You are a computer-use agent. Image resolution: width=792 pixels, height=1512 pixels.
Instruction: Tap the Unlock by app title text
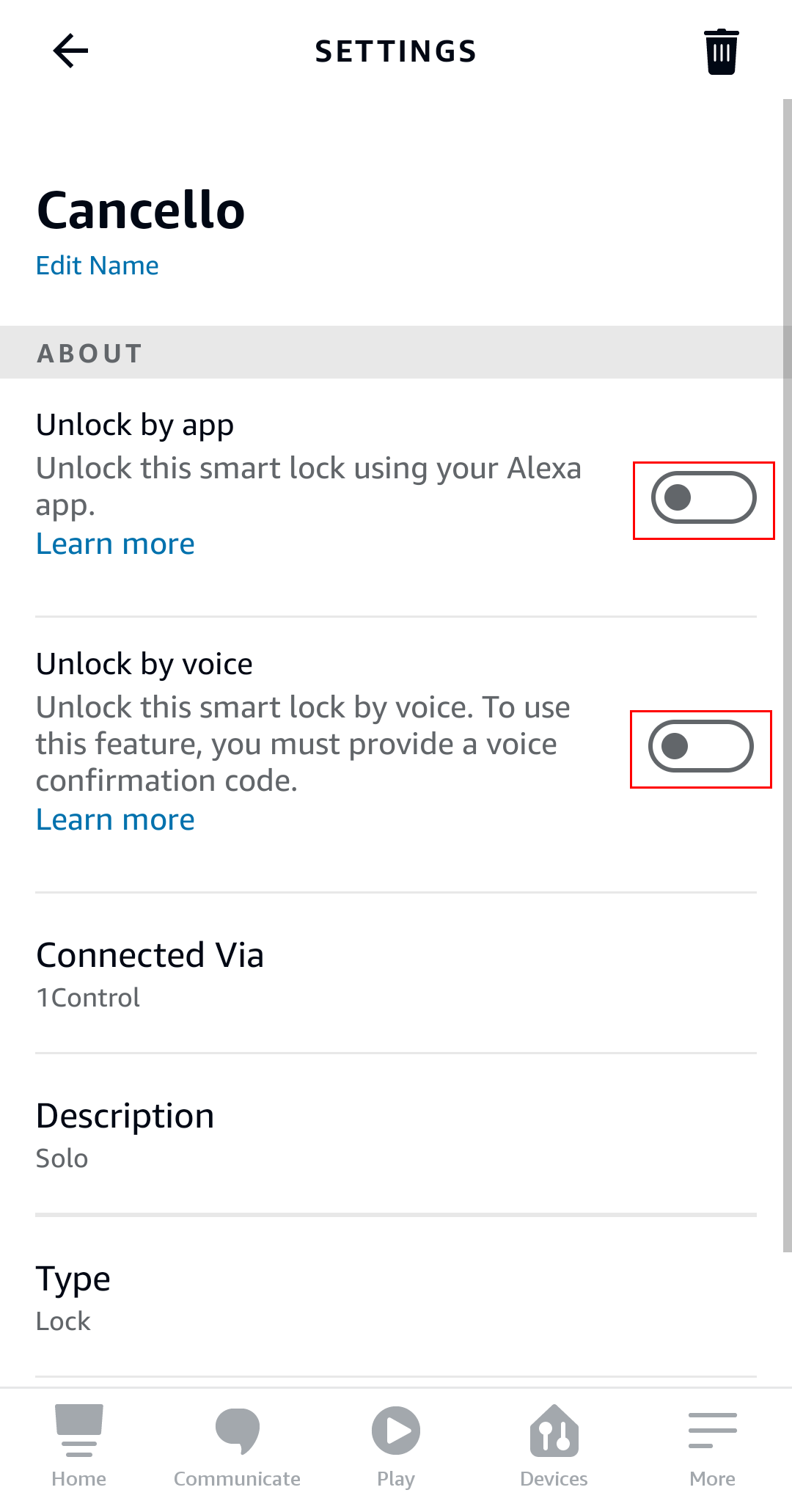point(135,426)
